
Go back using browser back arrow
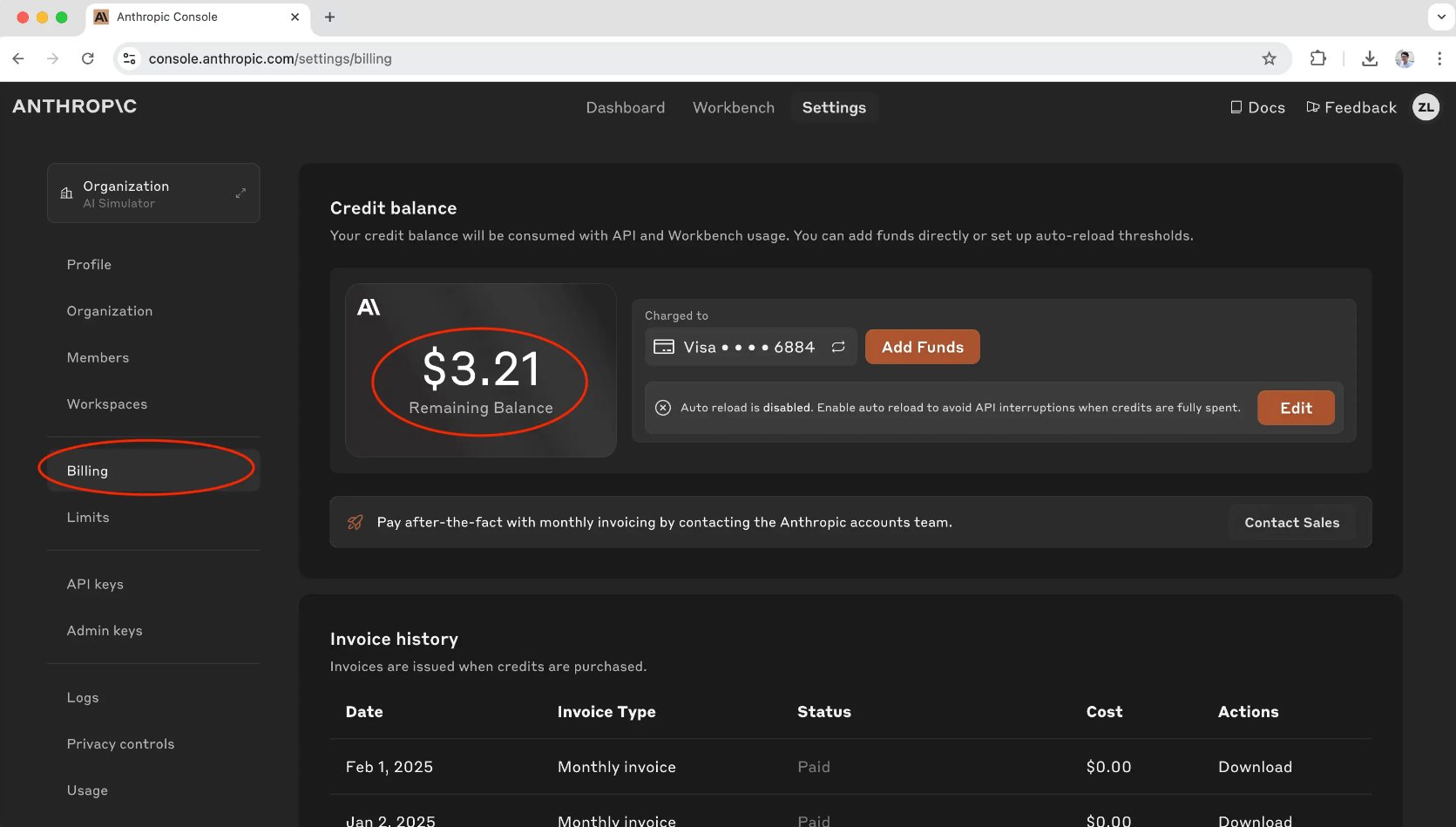18,58
